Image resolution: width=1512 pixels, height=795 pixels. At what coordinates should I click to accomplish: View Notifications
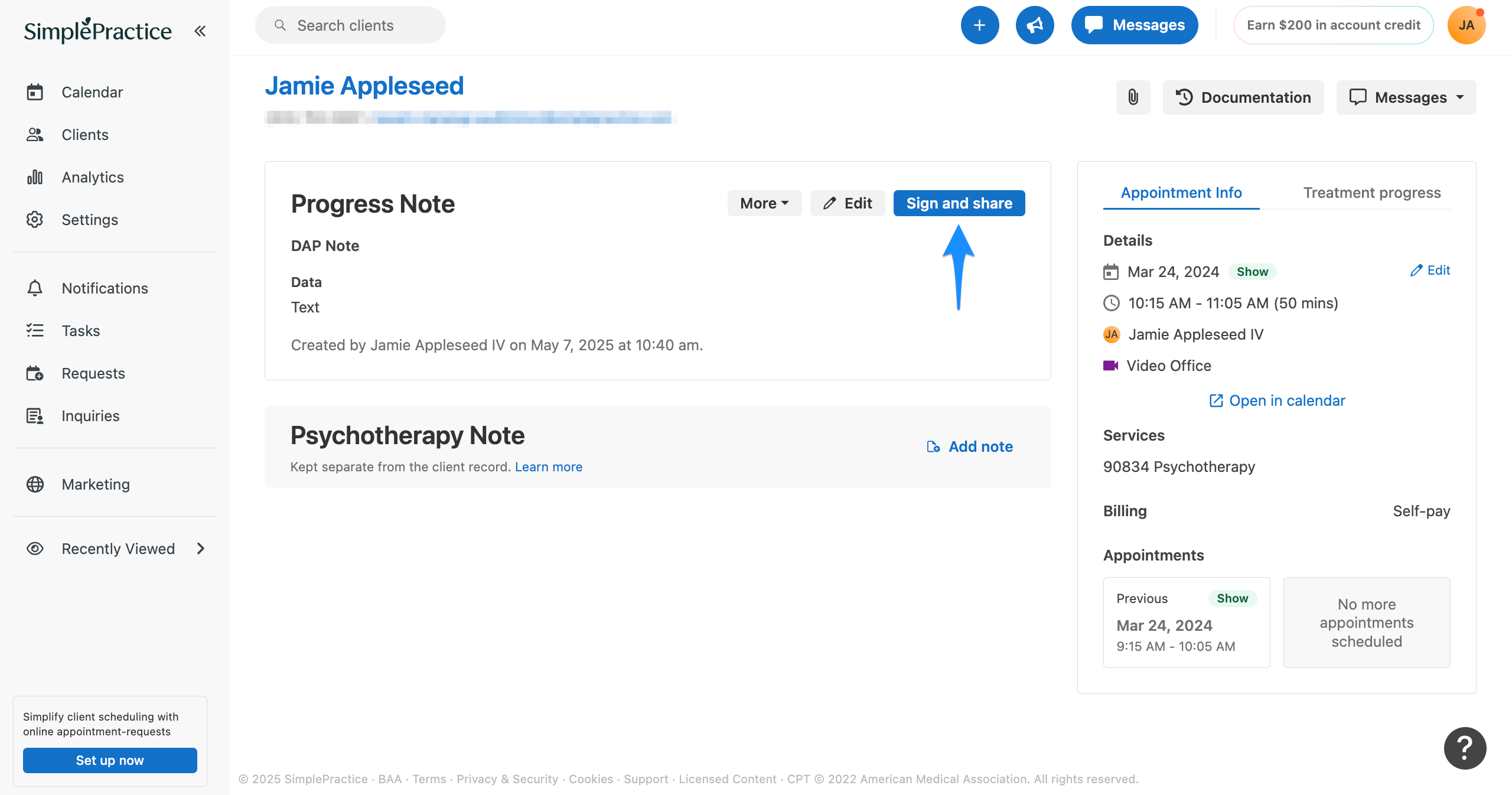point(105,288)
